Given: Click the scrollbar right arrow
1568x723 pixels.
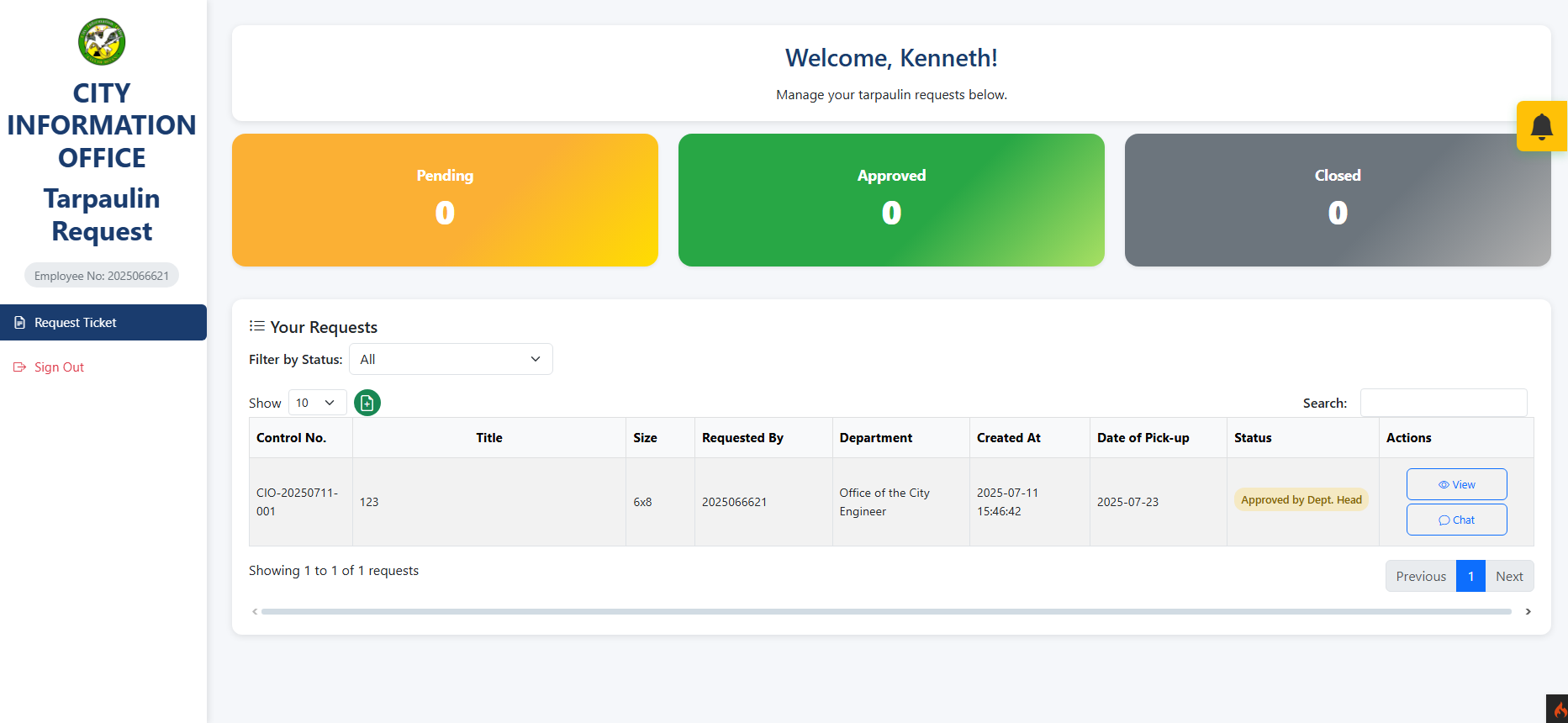Looking at the screenshot, I should [1528, 611].
